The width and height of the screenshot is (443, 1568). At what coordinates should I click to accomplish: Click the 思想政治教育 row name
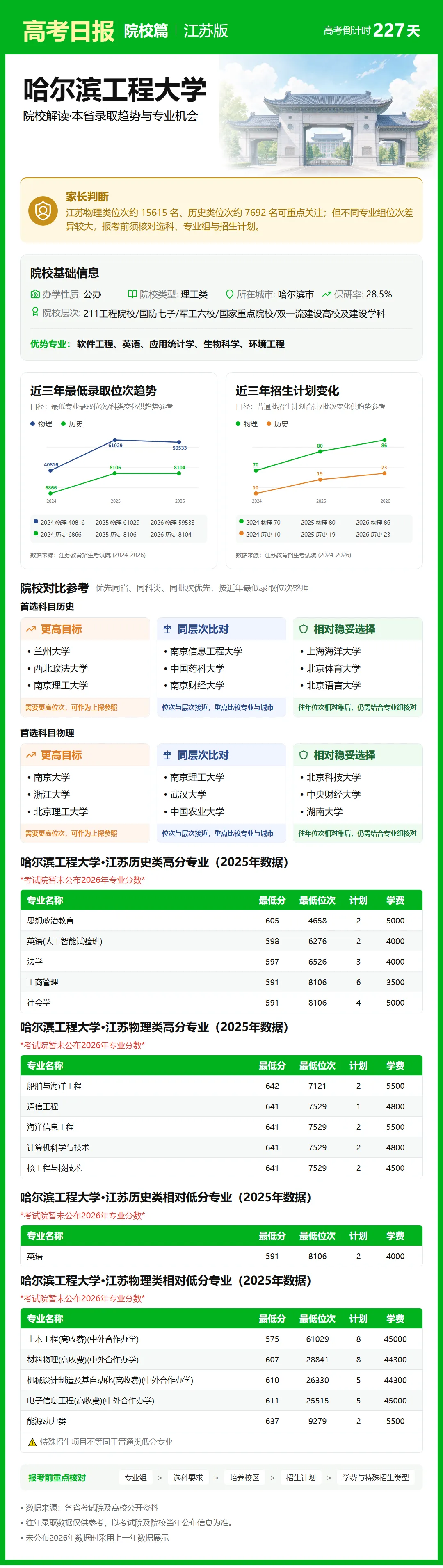point(50,920)
